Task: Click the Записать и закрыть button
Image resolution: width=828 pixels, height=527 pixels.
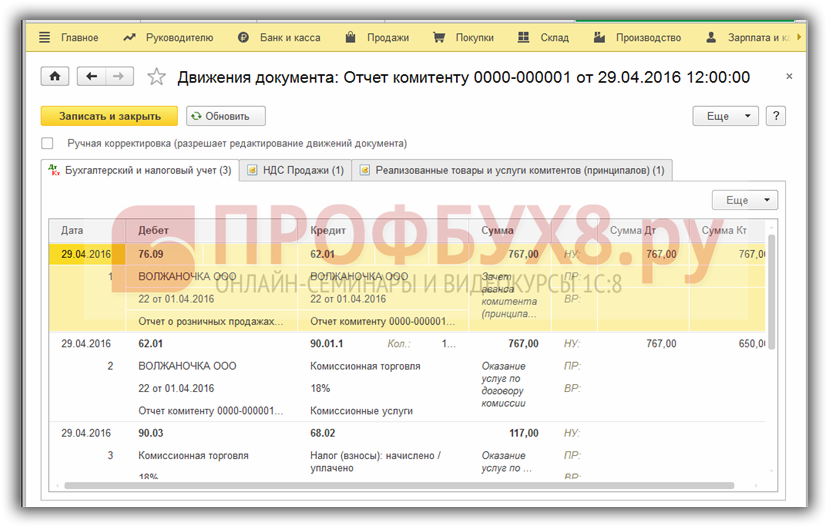Action: 108,116
